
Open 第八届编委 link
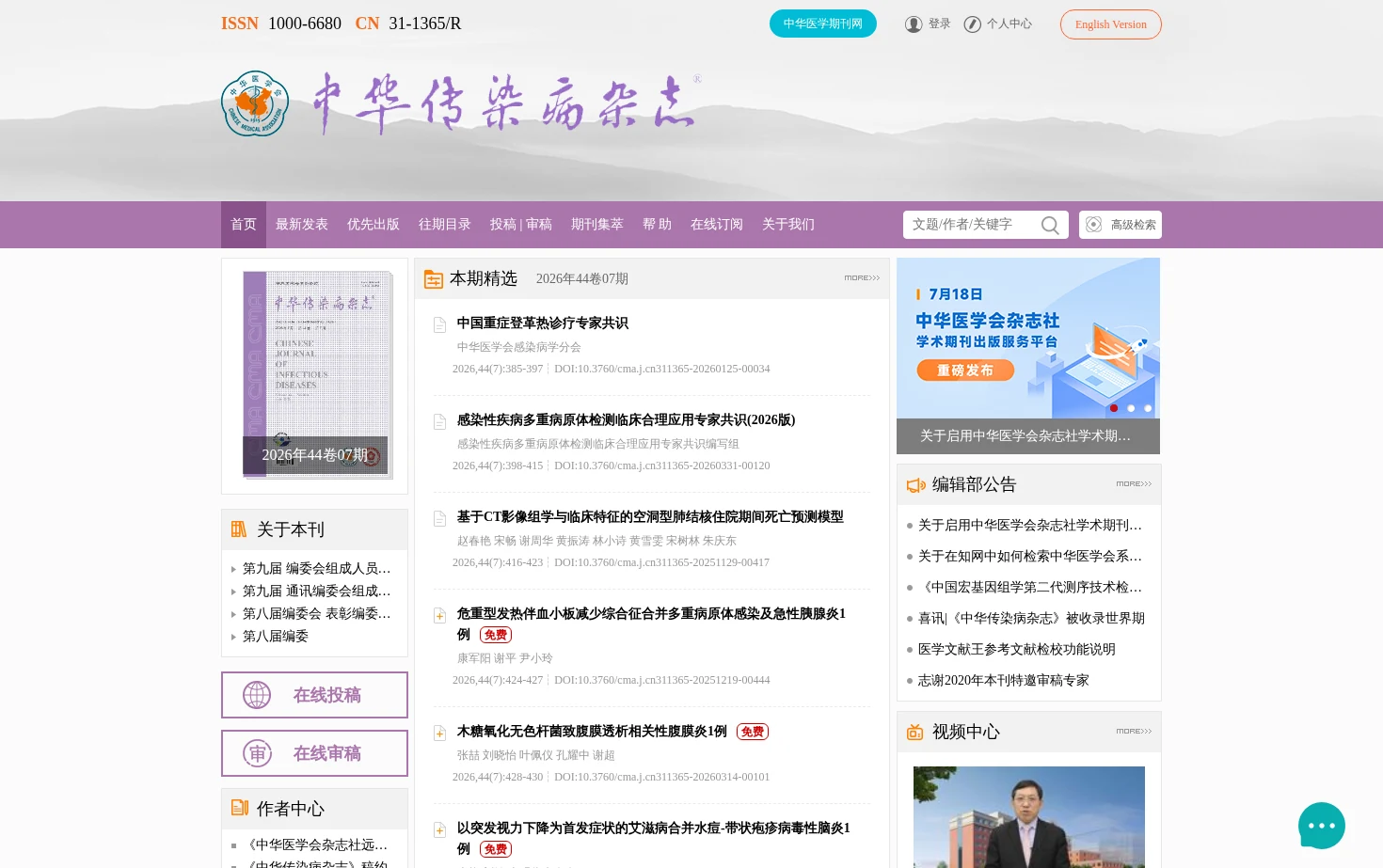point(276,637)
